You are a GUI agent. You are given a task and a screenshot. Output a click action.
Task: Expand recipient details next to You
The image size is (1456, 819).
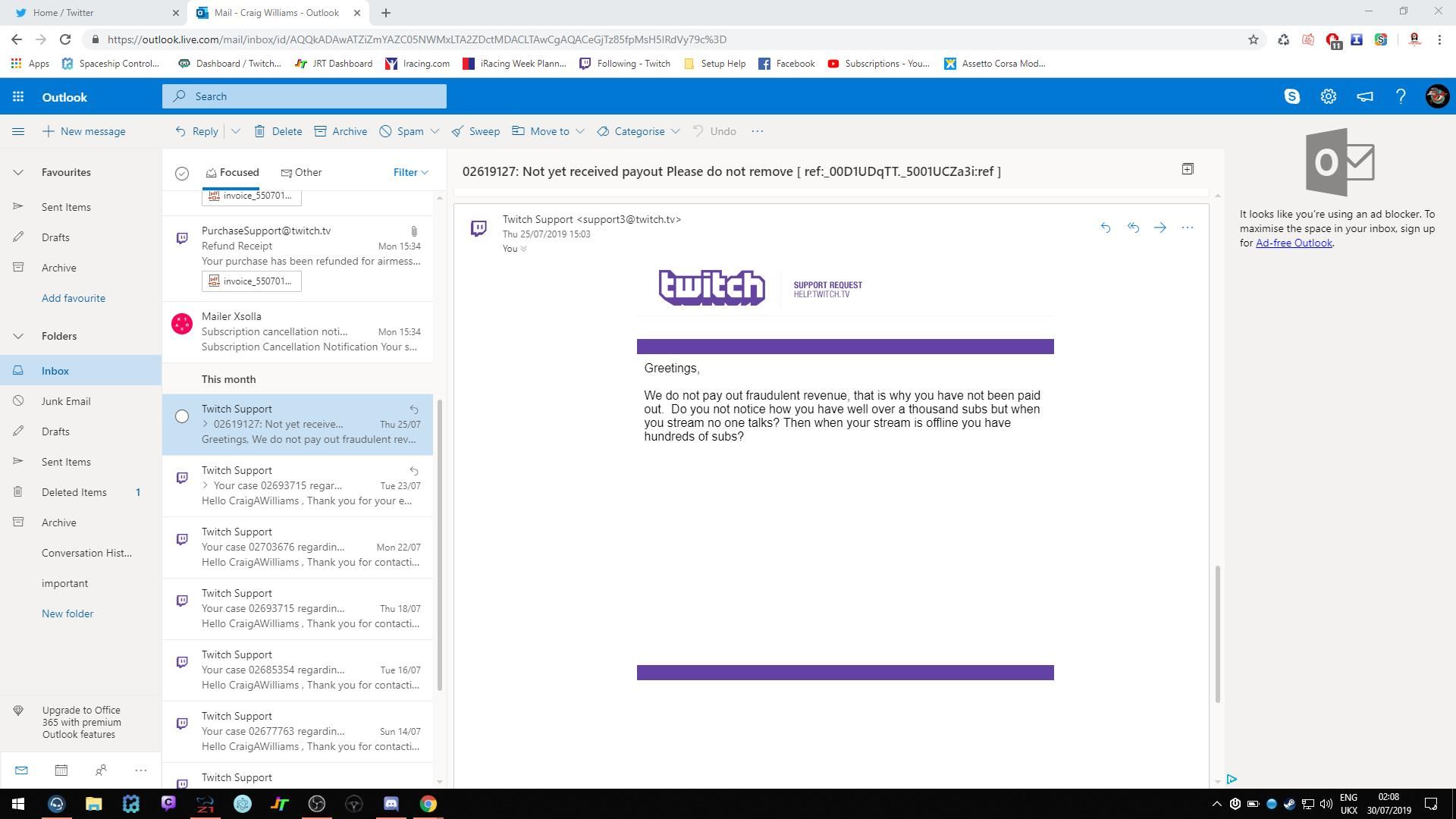click(x=523, y=249)
